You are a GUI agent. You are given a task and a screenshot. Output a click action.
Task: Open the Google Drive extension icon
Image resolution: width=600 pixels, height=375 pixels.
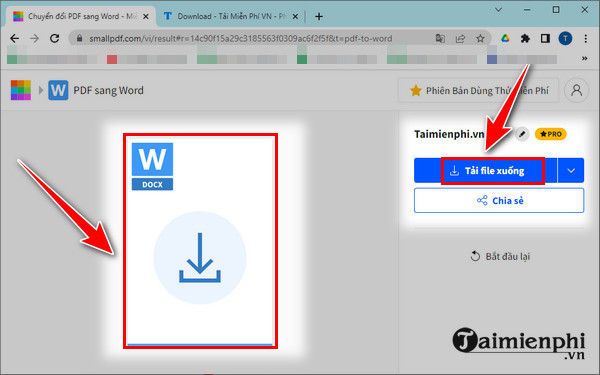tap(505, 38)
